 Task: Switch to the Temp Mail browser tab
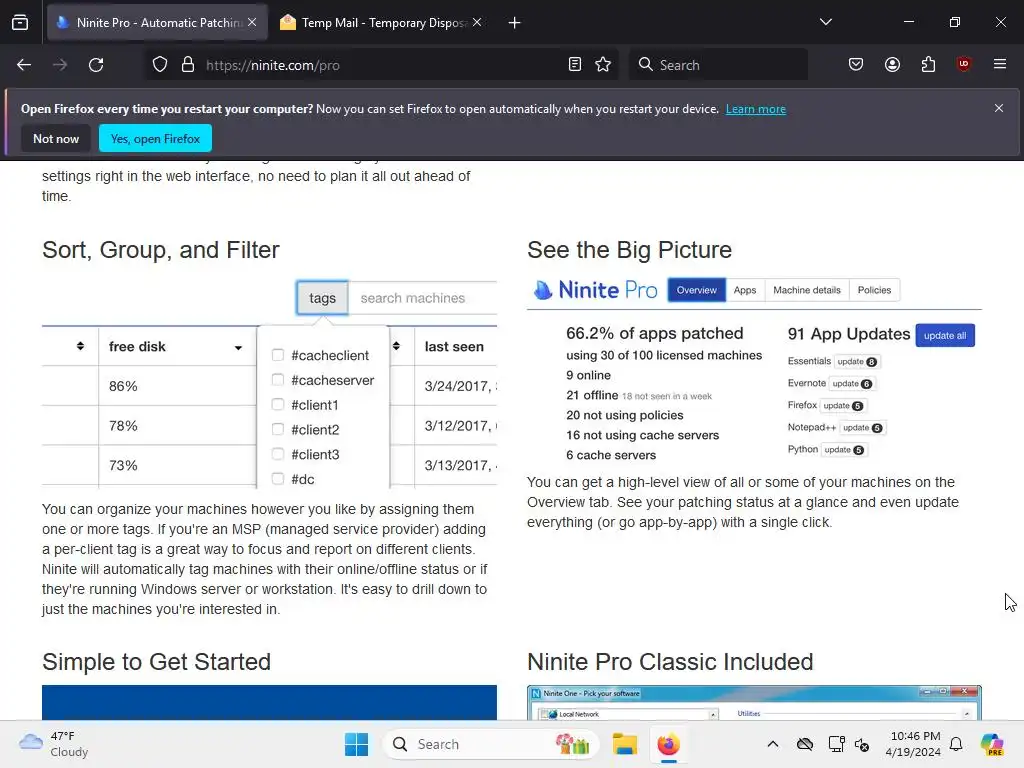[x=381, y=22]
